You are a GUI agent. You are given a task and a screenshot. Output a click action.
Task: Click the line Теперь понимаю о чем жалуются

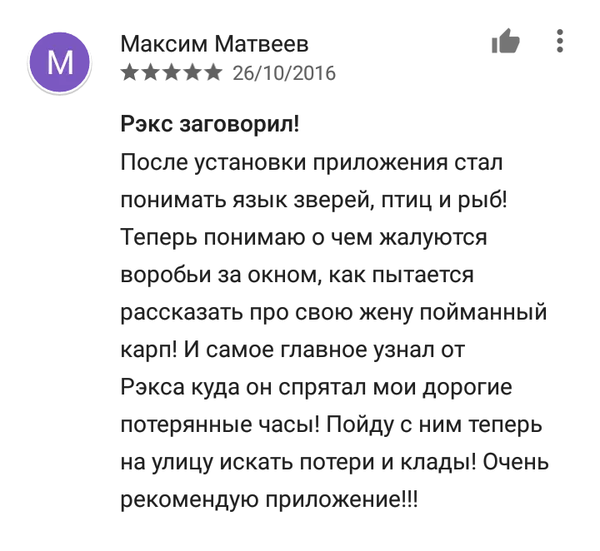[x=303, y=236]
